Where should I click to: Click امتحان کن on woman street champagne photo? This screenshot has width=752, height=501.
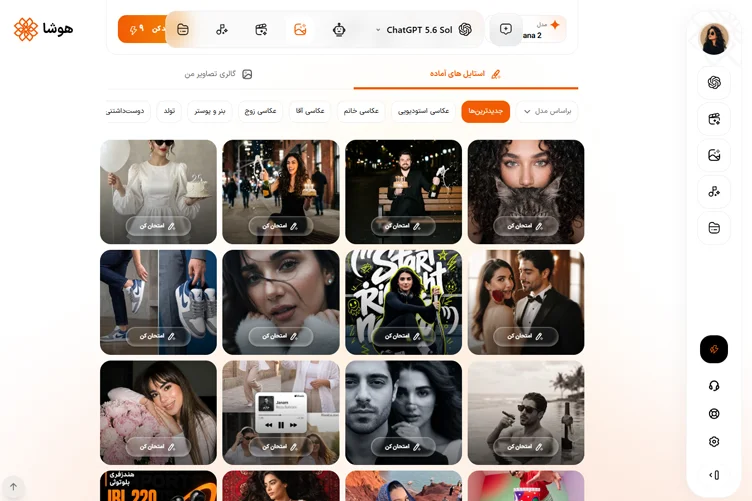point(281,226)
